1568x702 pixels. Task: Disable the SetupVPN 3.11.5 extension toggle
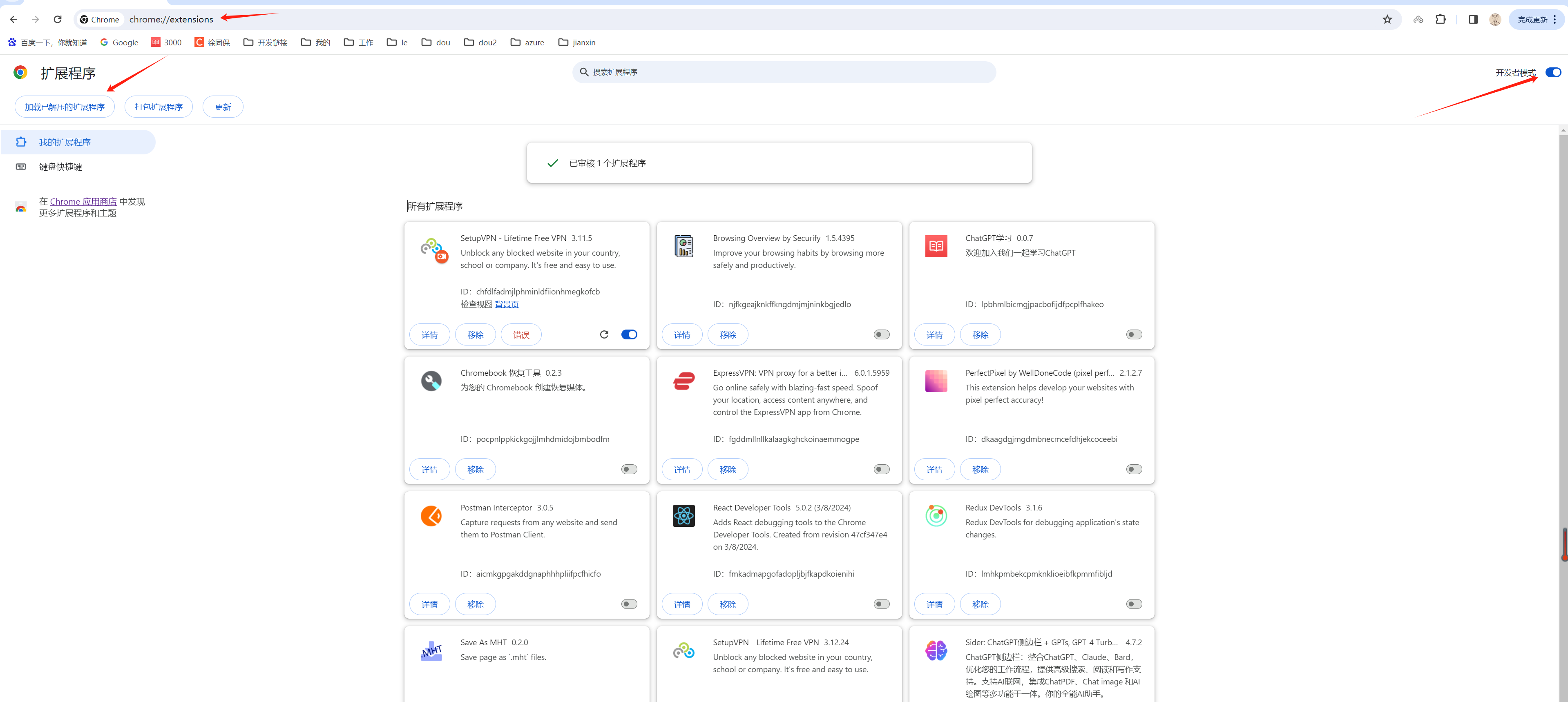[x=629, y=334]
